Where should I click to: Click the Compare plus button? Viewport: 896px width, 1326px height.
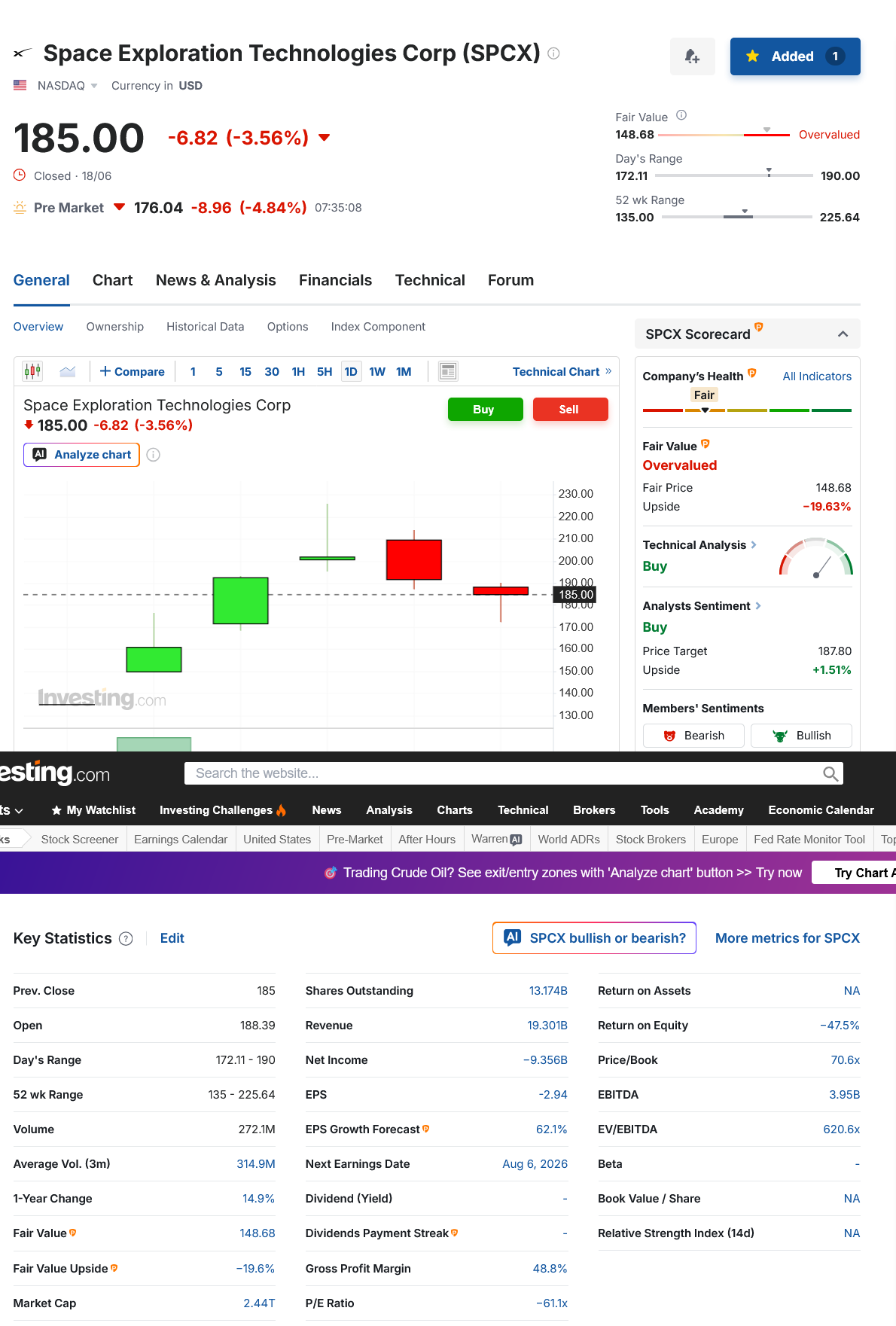point(133,371)
